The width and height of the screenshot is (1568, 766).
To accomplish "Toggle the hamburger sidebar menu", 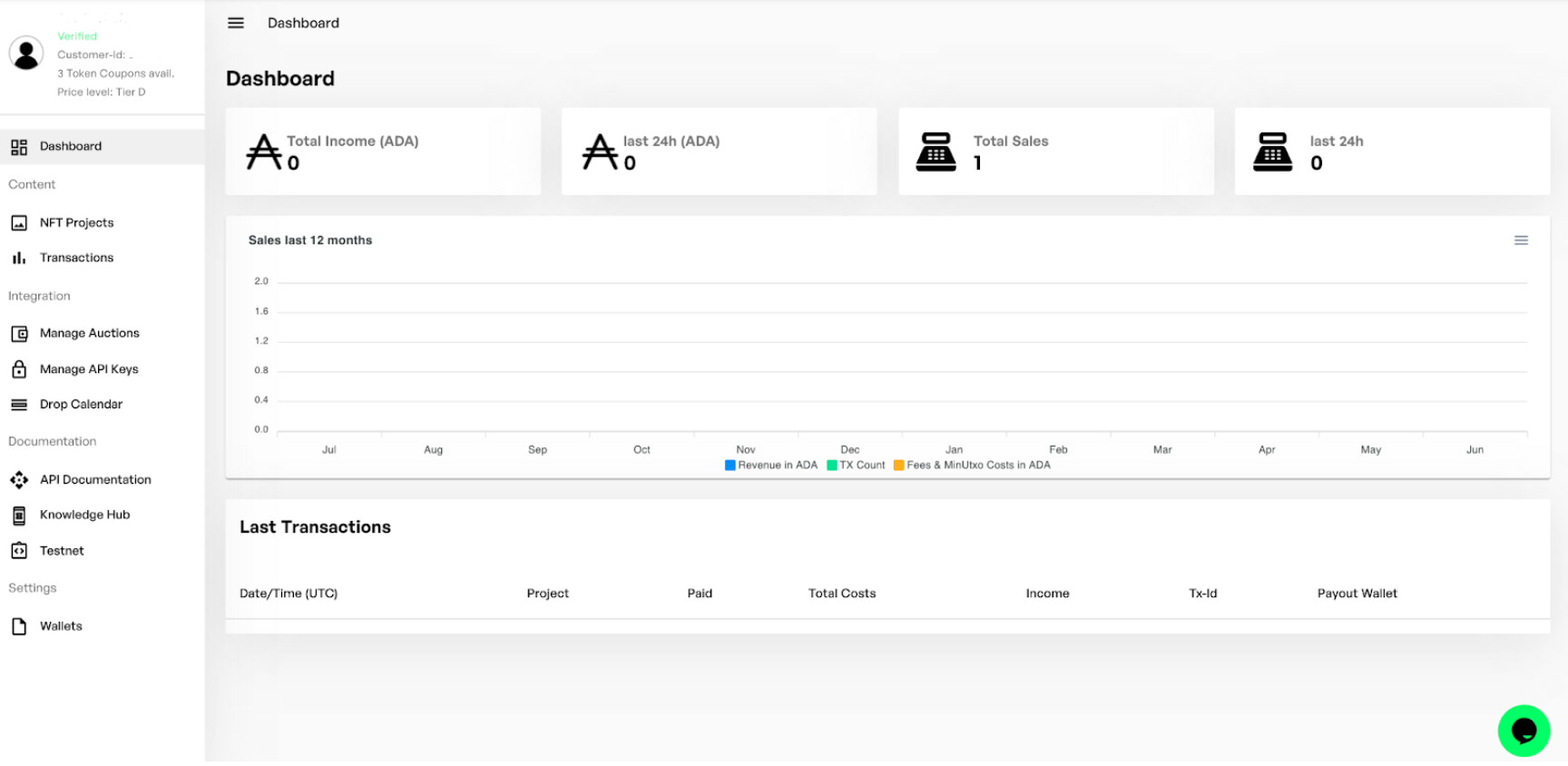I will pyautogui.click(x=236, y=24).
